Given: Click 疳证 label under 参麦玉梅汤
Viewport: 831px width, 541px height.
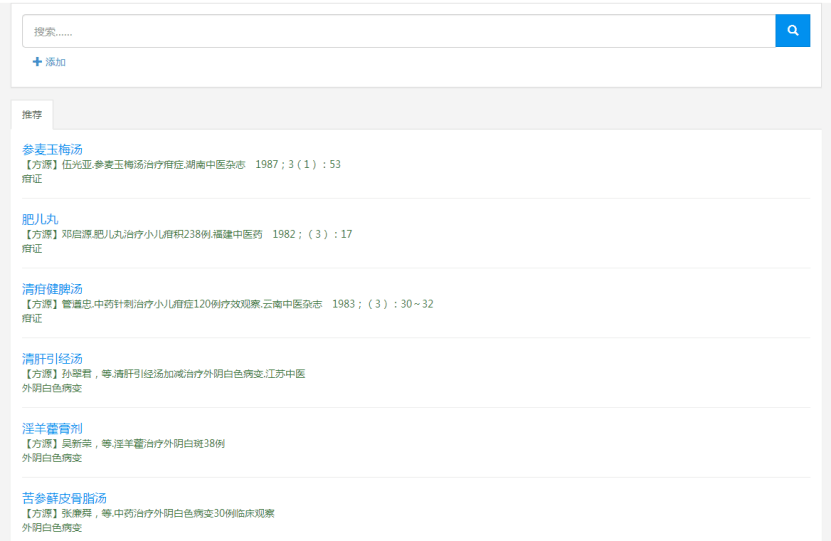Looking at the screenshot, I should point(32,179).
